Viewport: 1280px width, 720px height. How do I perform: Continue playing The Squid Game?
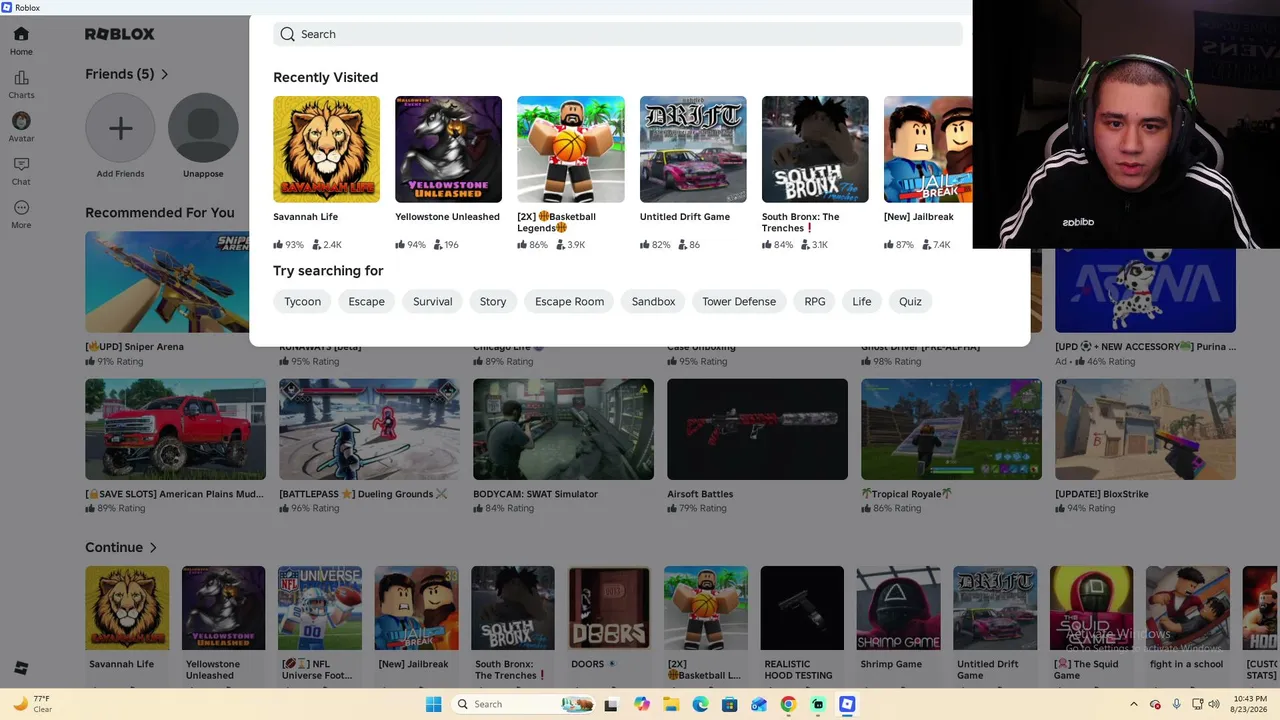1092,608
